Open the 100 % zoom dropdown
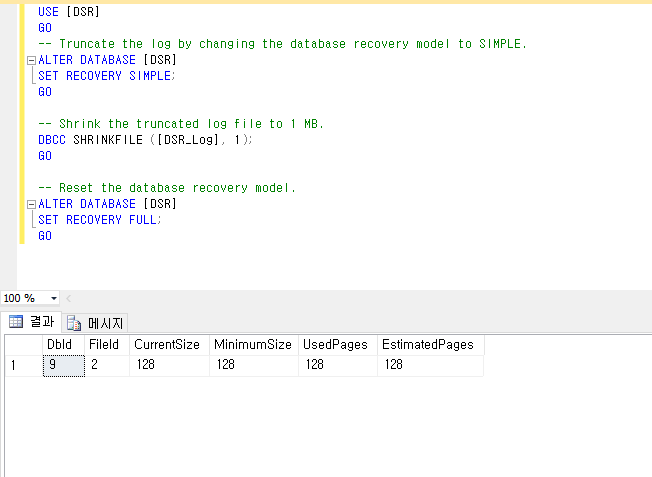This screenshot has height=477, width=652. [53, 299]
